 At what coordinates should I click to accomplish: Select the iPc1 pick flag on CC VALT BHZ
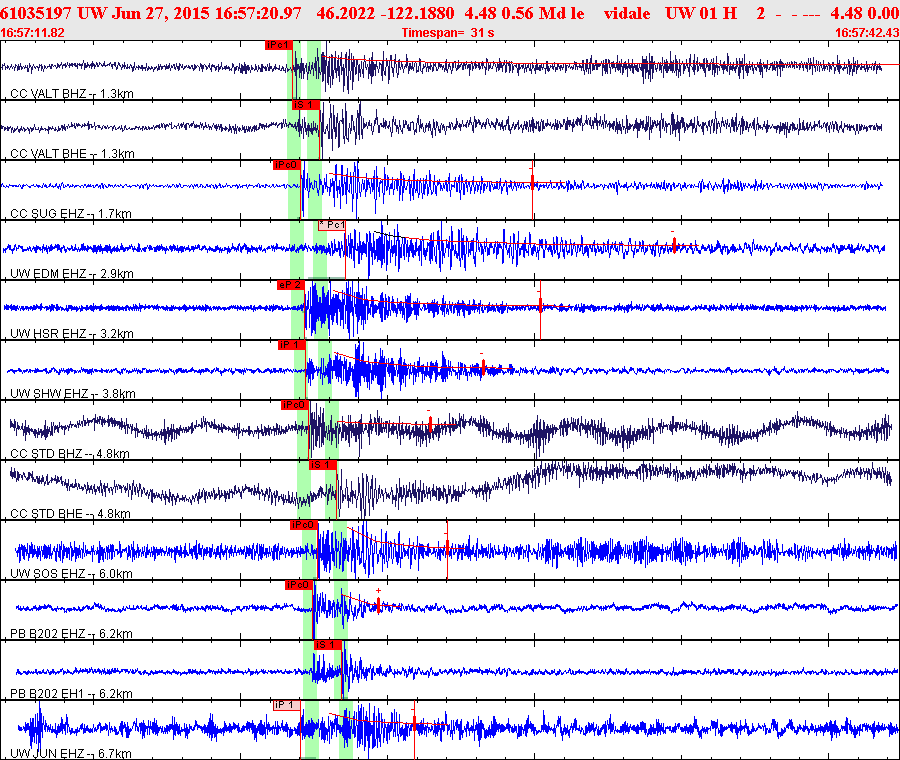tap(279, 45)
